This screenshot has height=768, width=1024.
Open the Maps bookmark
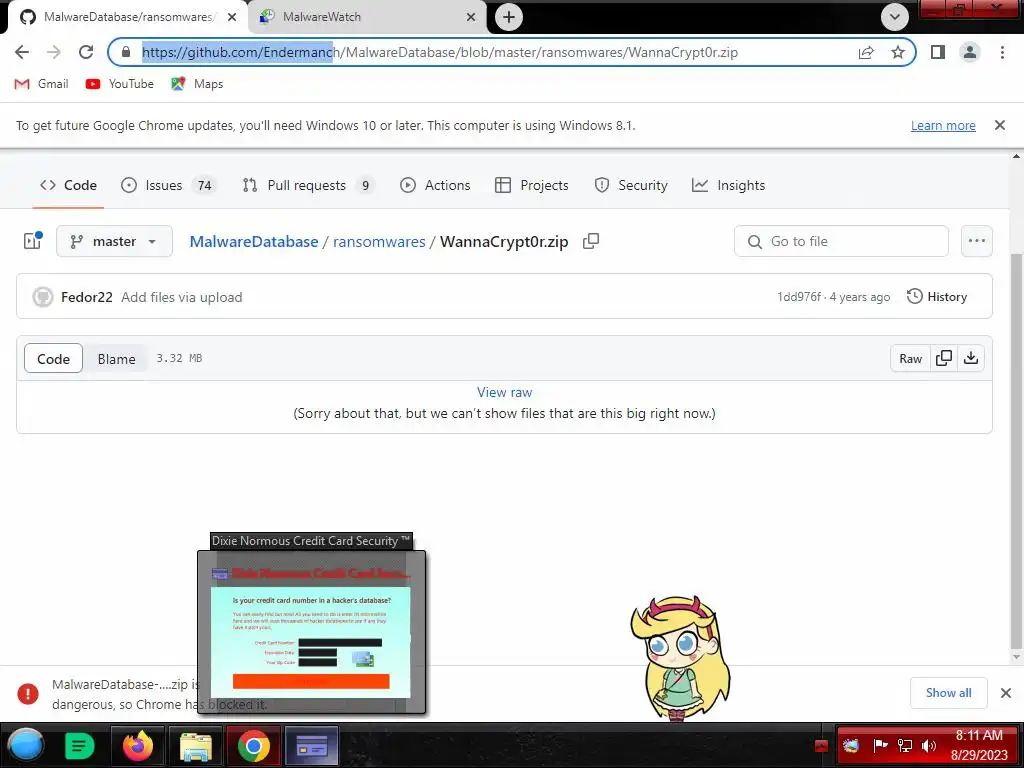click(x=197, y=84)
